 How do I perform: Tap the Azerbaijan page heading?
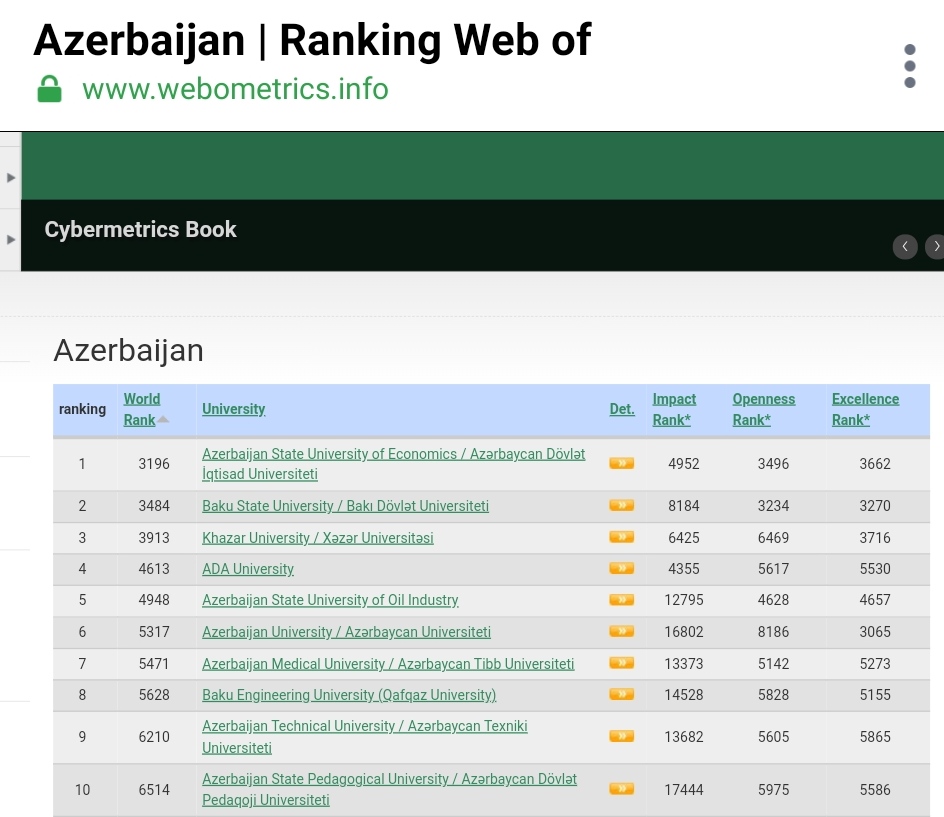click(x=129, y=351)
